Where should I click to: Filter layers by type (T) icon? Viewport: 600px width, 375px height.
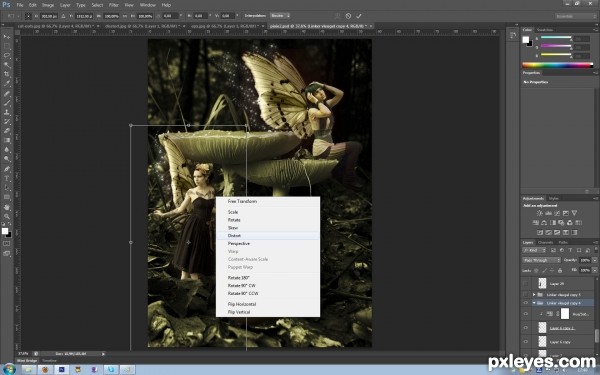[570, 250]
